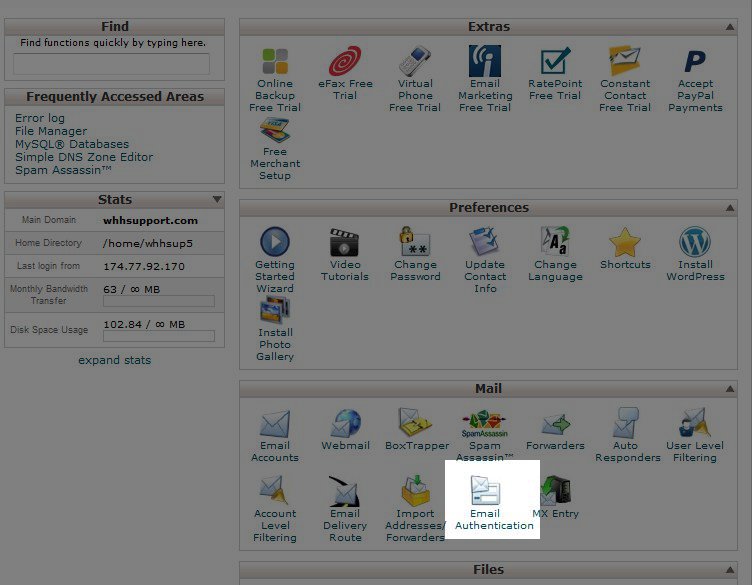The width and height of the screenshot is (752, 585).
Task: Launch Webmail from the Mail panel
Action: (x=345, y=429)
